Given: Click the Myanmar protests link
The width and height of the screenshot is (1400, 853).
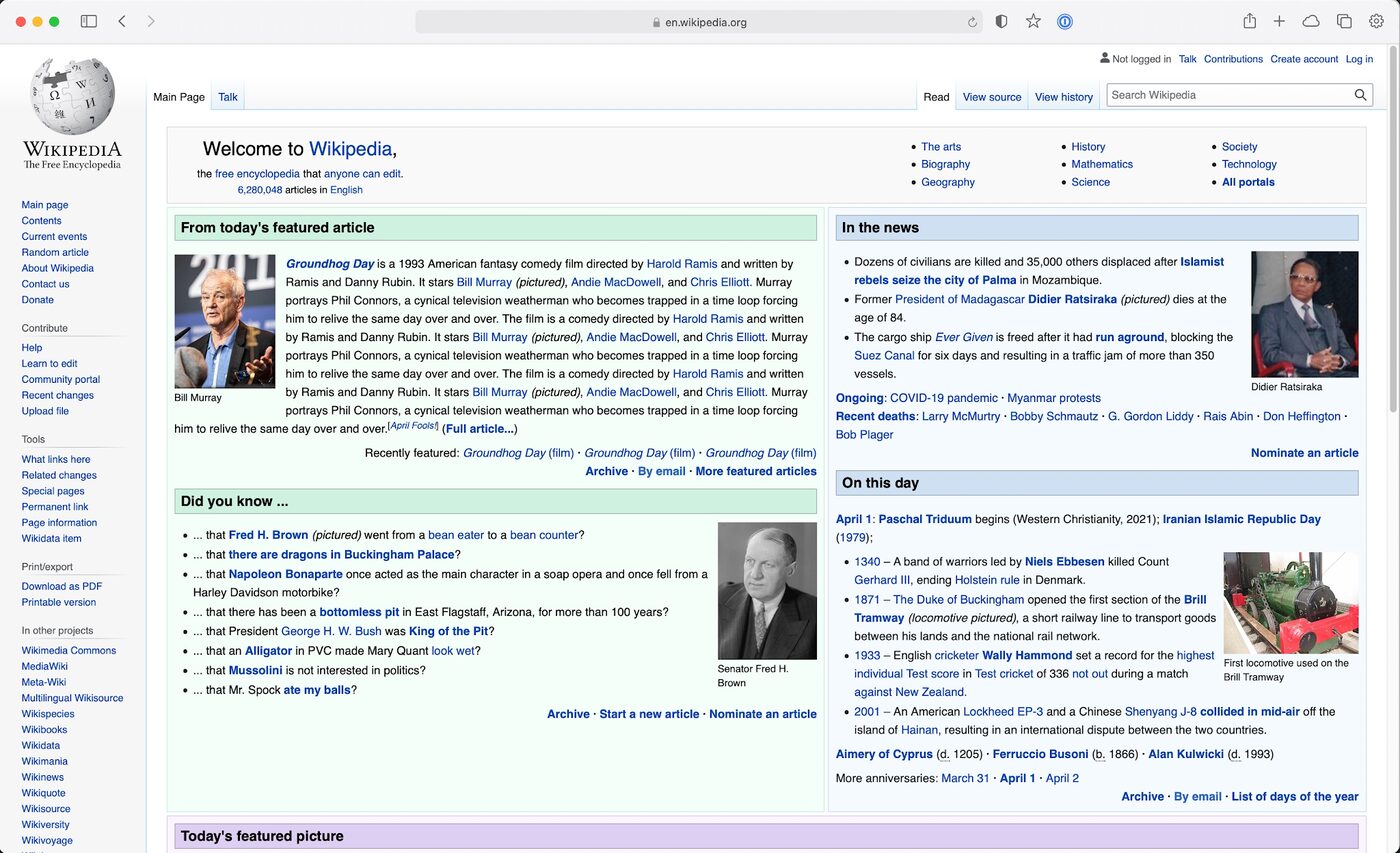Looking at the screenshot, I should pos(1054,398).
